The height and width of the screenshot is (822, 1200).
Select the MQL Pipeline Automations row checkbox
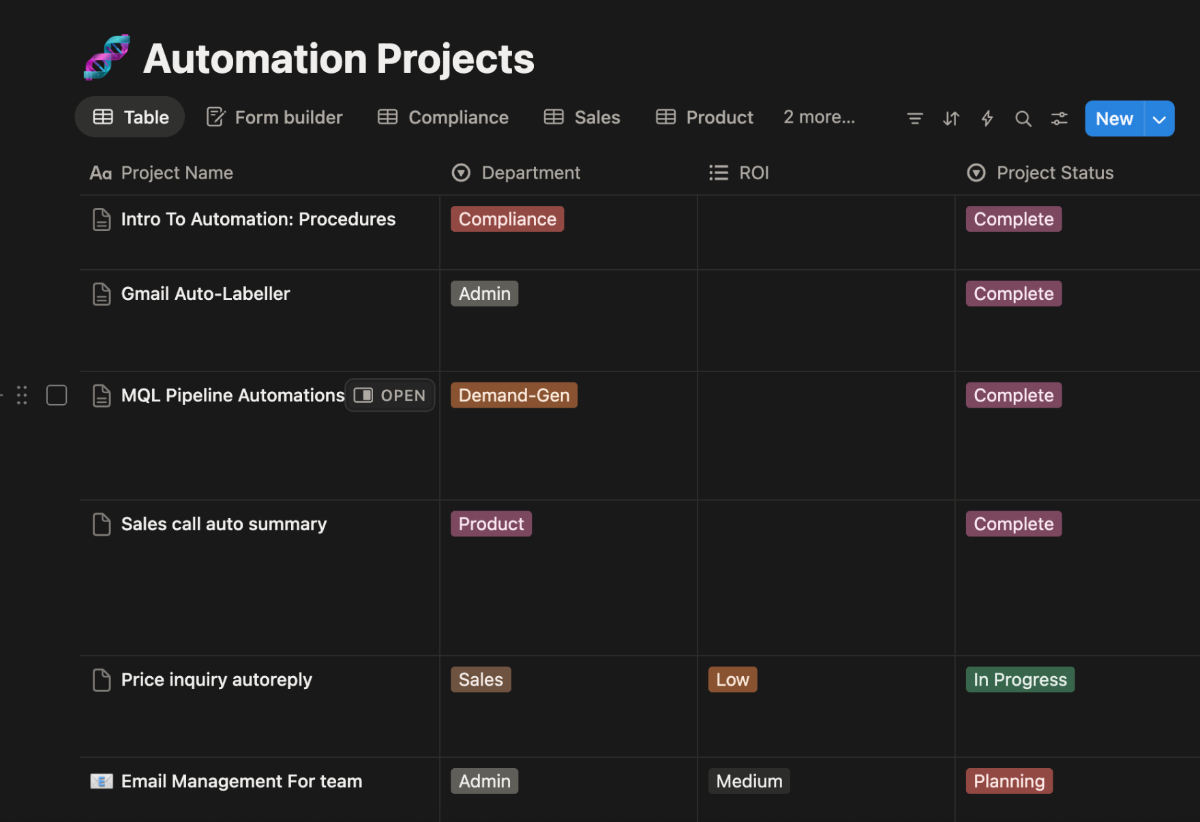coord(57,395)
